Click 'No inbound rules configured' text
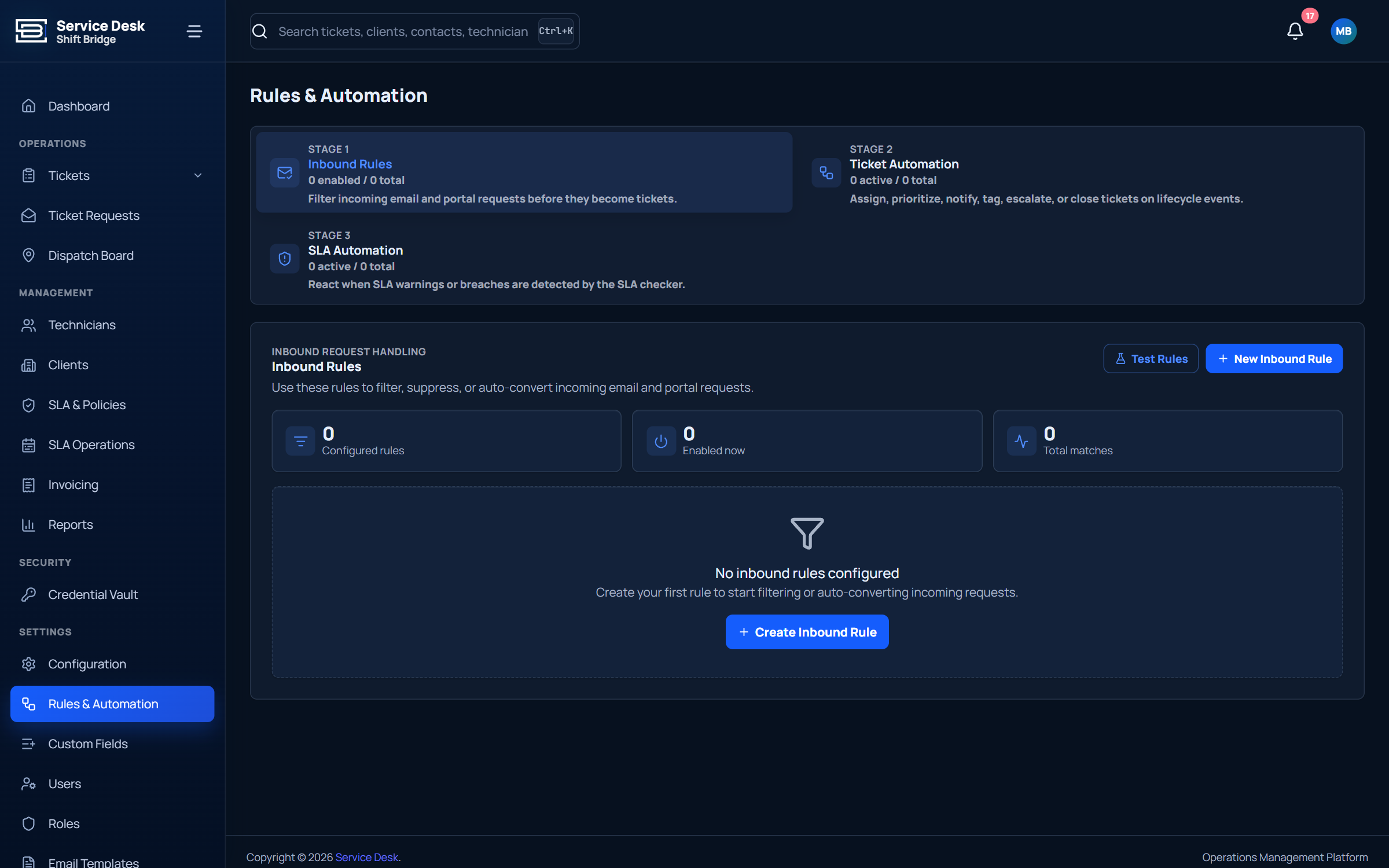Image resolution: width=1389 pixels, height=868 pixels. (x=807, y=573)
